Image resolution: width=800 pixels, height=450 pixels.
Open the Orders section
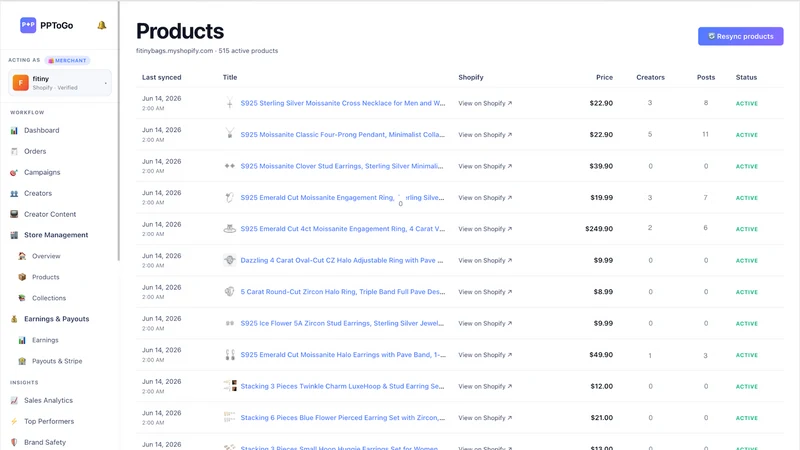pyautogui.click(x=35, y=152)
